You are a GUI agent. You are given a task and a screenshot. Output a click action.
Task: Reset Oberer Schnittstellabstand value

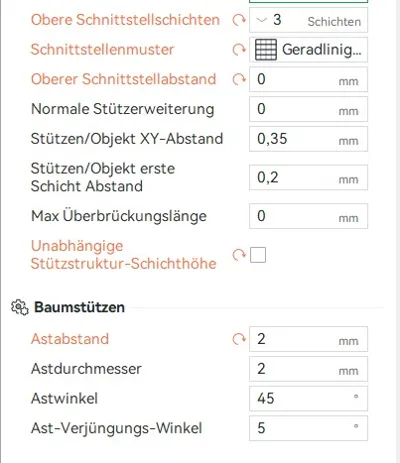pos(239,79)
